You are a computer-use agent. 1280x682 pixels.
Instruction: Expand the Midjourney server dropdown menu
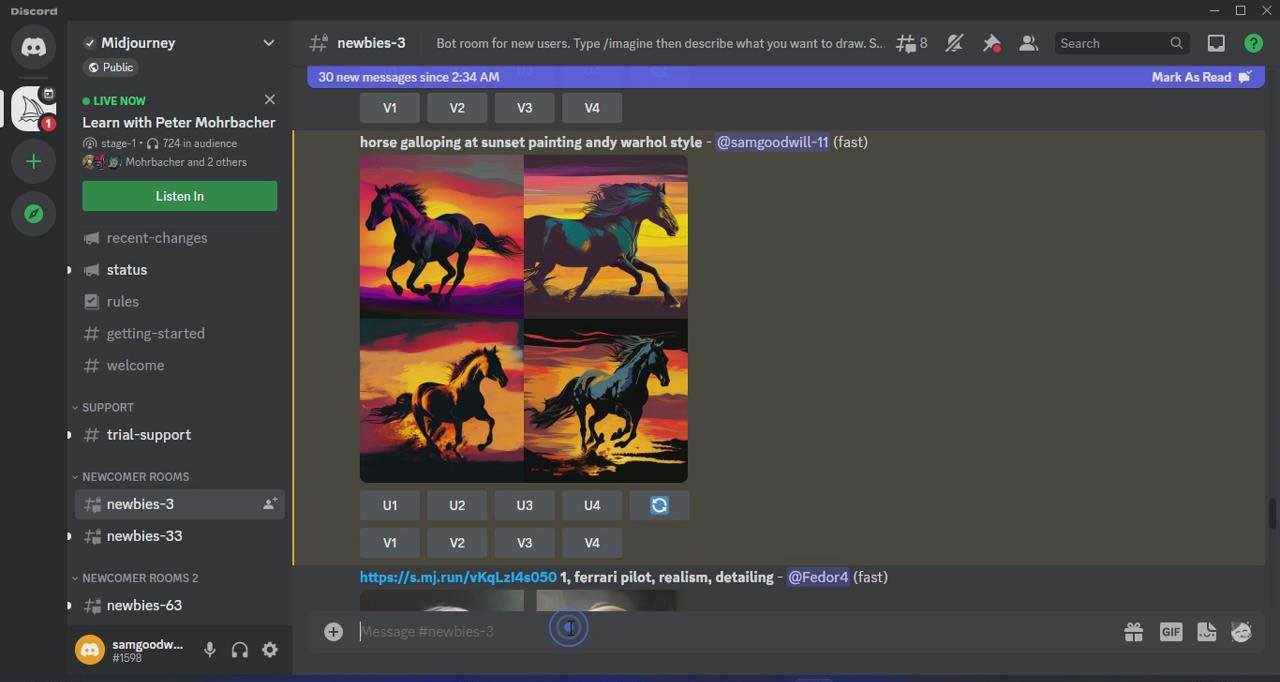pos(268,43)
